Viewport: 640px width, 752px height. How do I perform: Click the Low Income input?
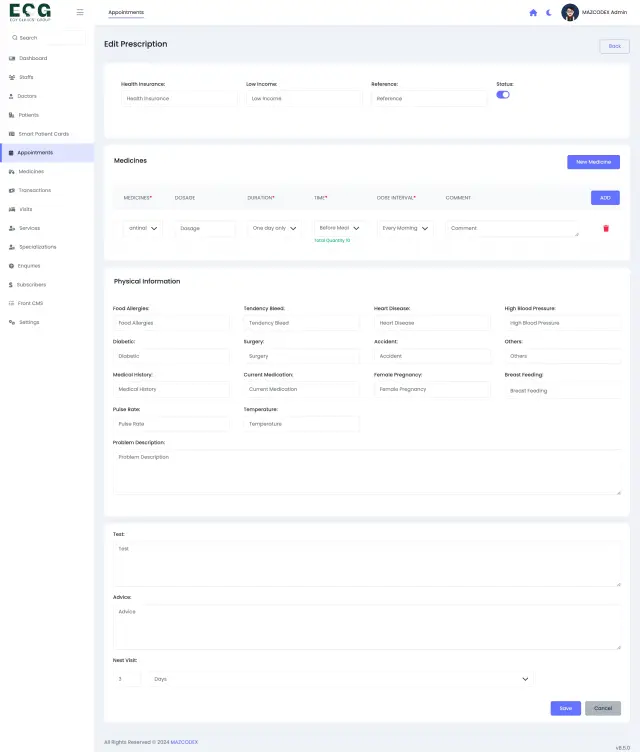[304, 99]
